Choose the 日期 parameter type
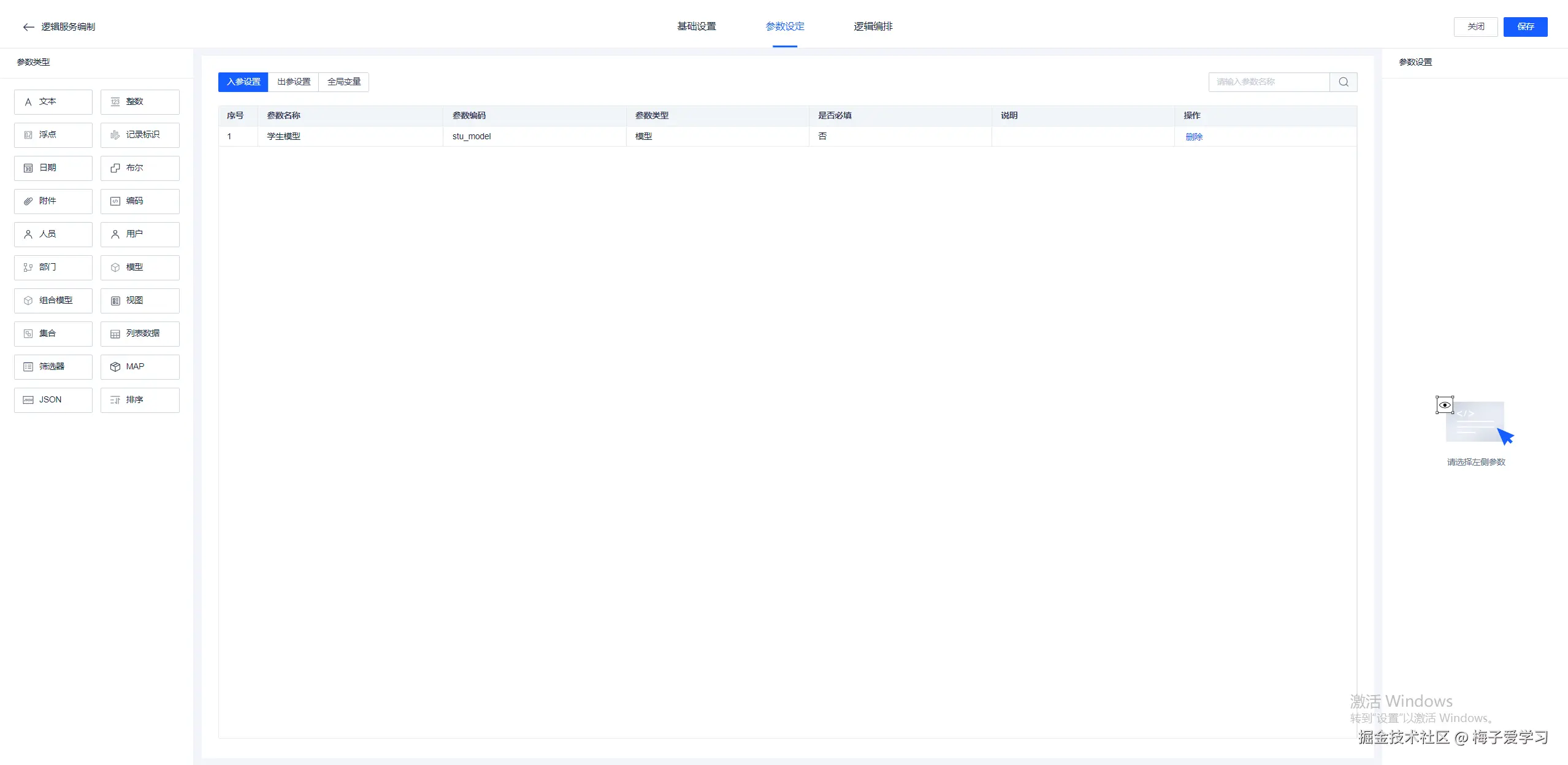The height and width of the screenshot is (765, 1568). click(53, 168)
